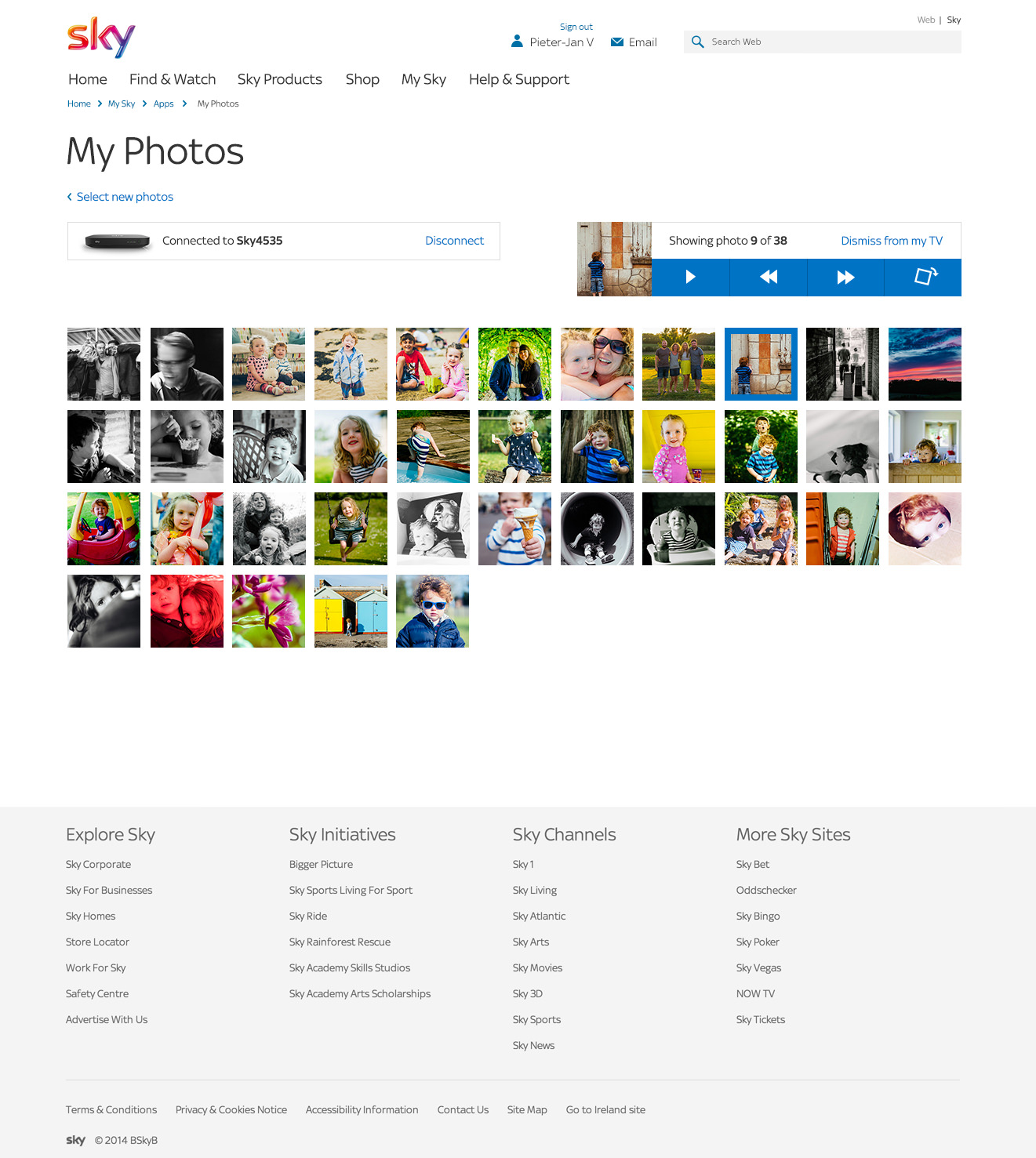Open the Apps breadcrumb link
Viewport: 1036px width, 1158px height.
coord(163,103)
